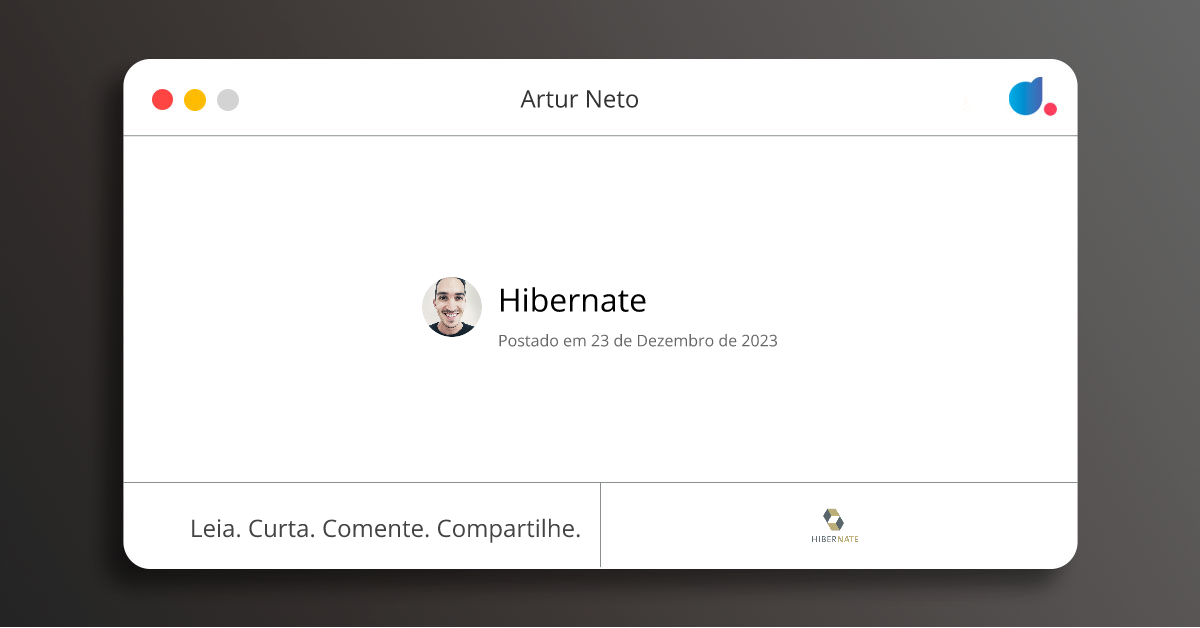
Task: Click the yellow traffic-light circle
Action: pos(195,99)
